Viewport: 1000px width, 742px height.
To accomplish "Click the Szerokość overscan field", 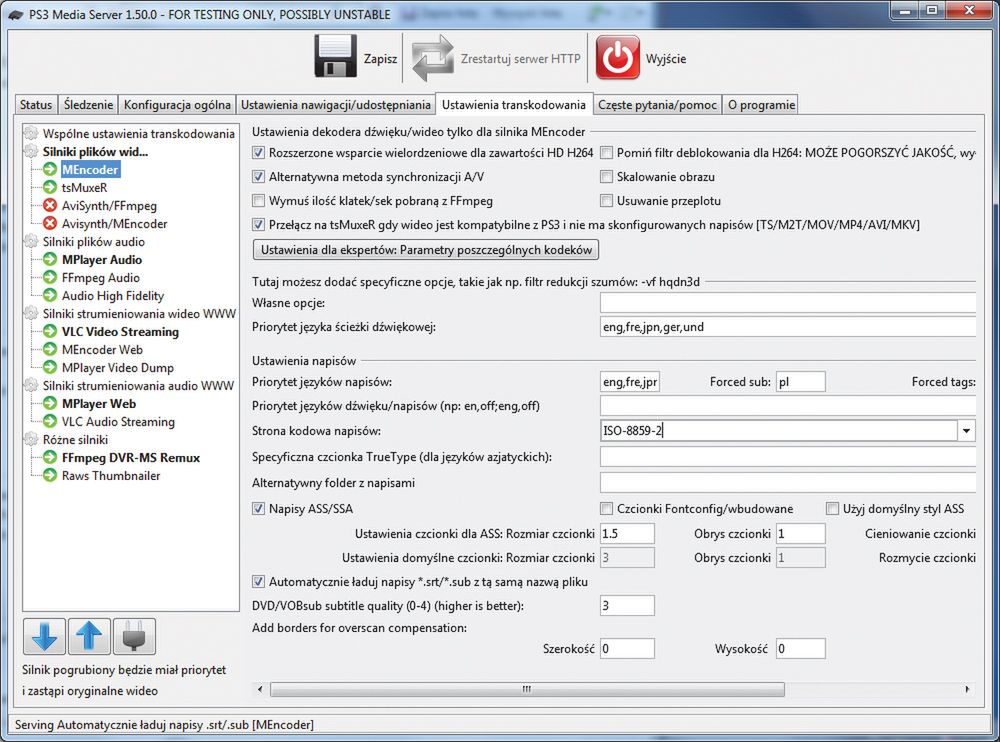I will tap(628, 649).
